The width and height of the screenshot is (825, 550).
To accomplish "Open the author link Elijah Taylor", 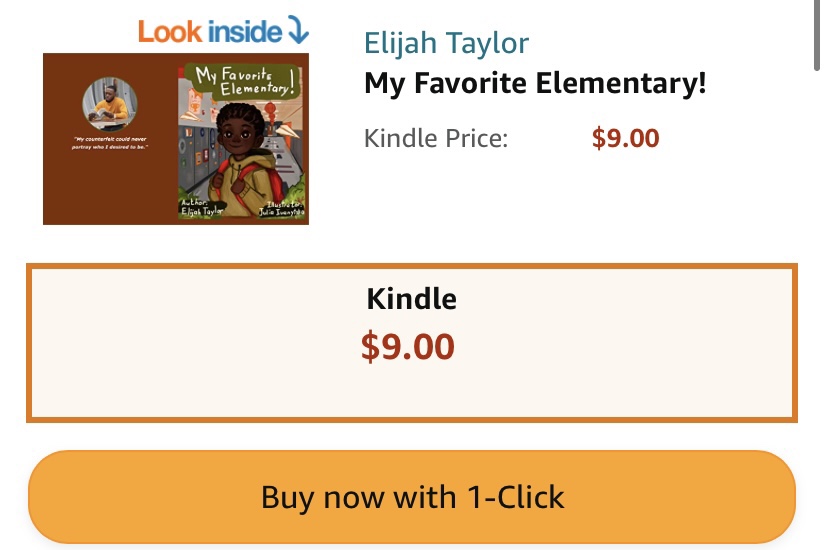I will (446, 43).
